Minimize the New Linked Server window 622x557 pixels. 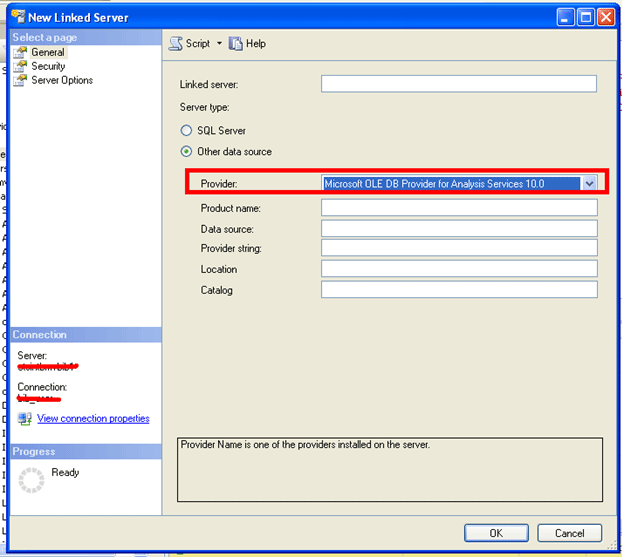pyautogui.click(x=565, y=17)
